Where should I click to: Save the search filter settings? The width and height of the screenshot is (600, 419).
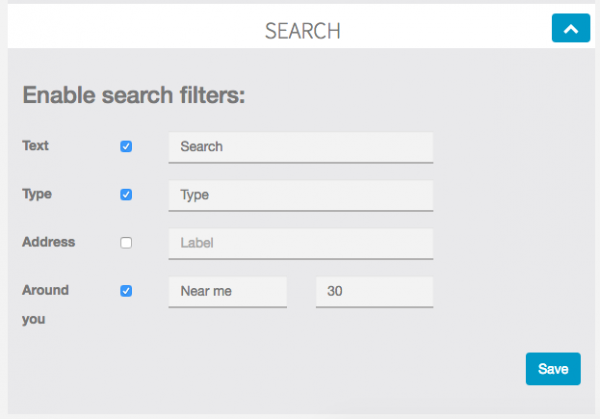552,369
